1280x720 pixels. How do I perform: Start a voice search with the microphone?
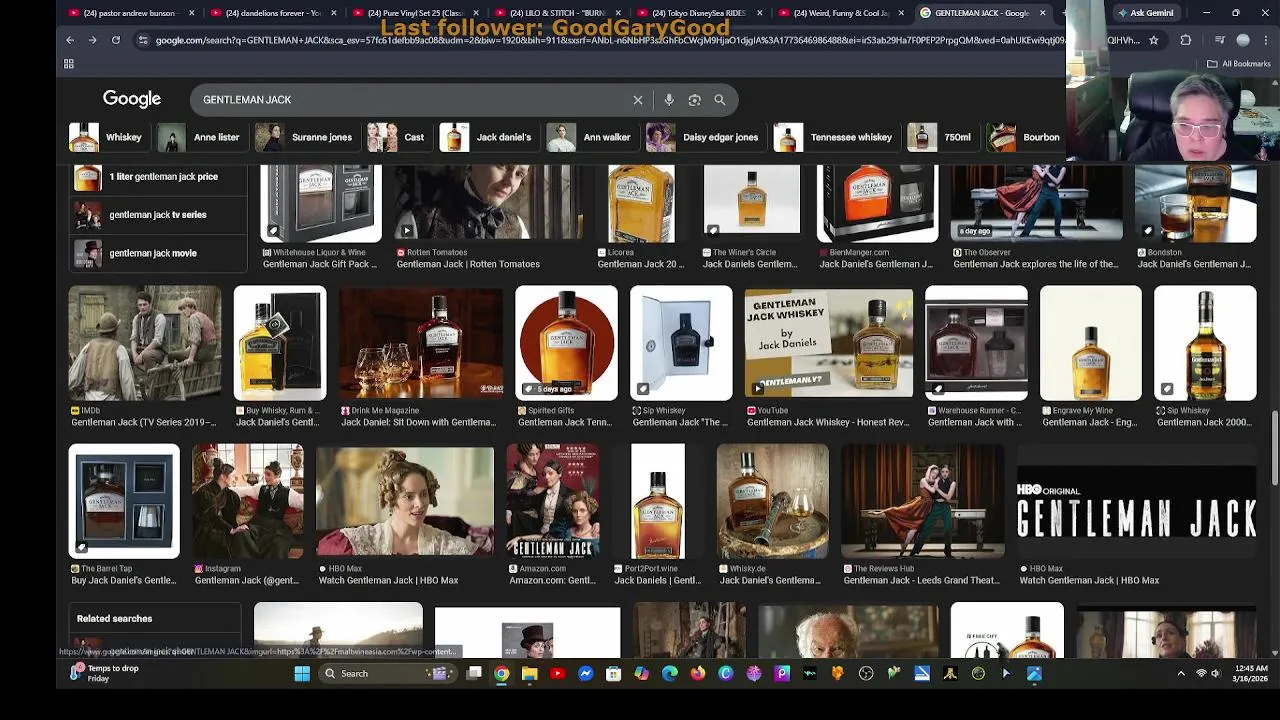[x=669, y=100]
